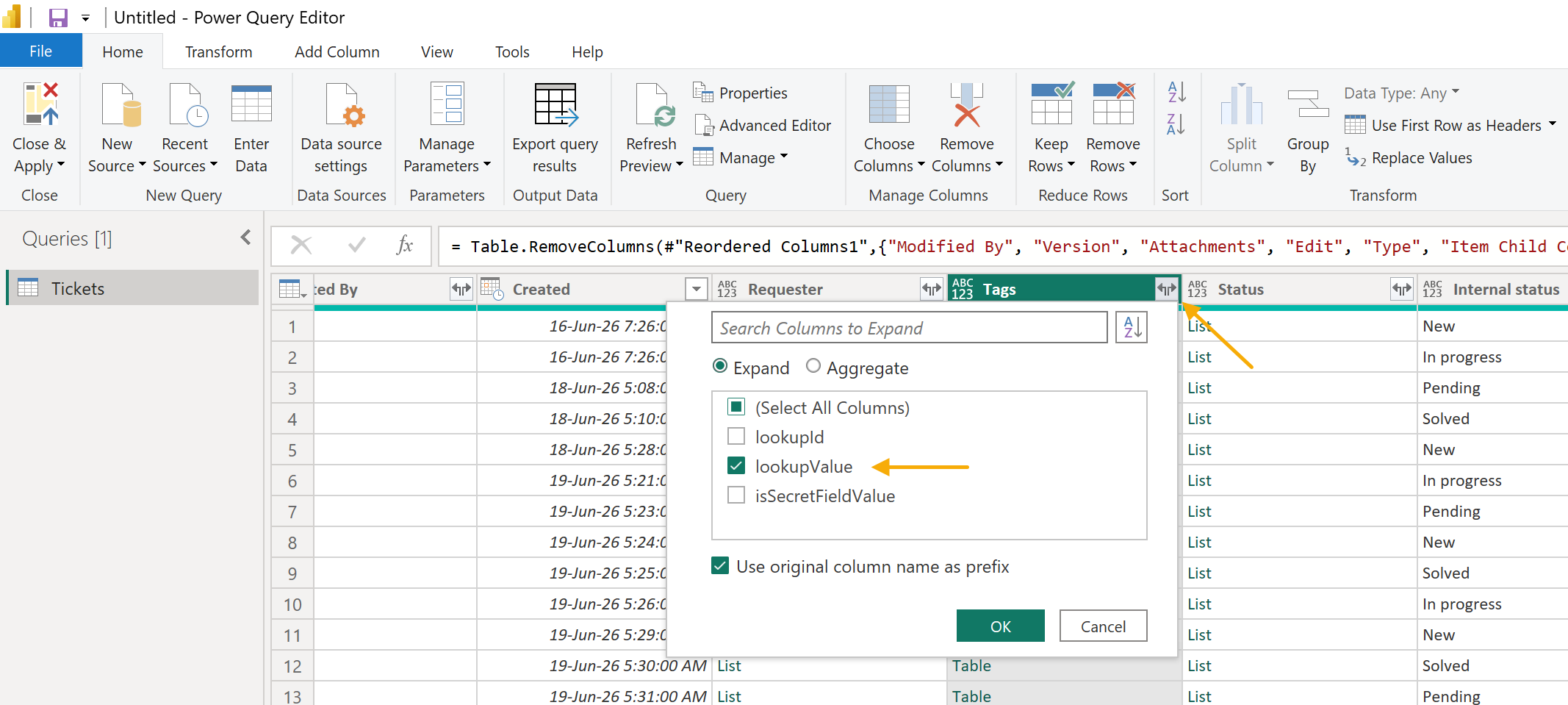Switch to the Transform tab
The width and height of the screenshot is (1568, 705).
click(218, 52)
